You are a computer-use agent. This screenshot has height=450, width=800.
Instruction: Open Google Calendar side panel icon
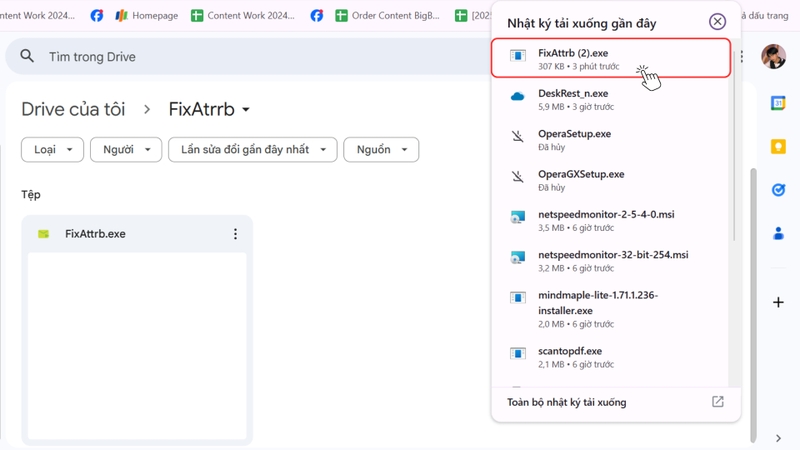click(778, 103)
